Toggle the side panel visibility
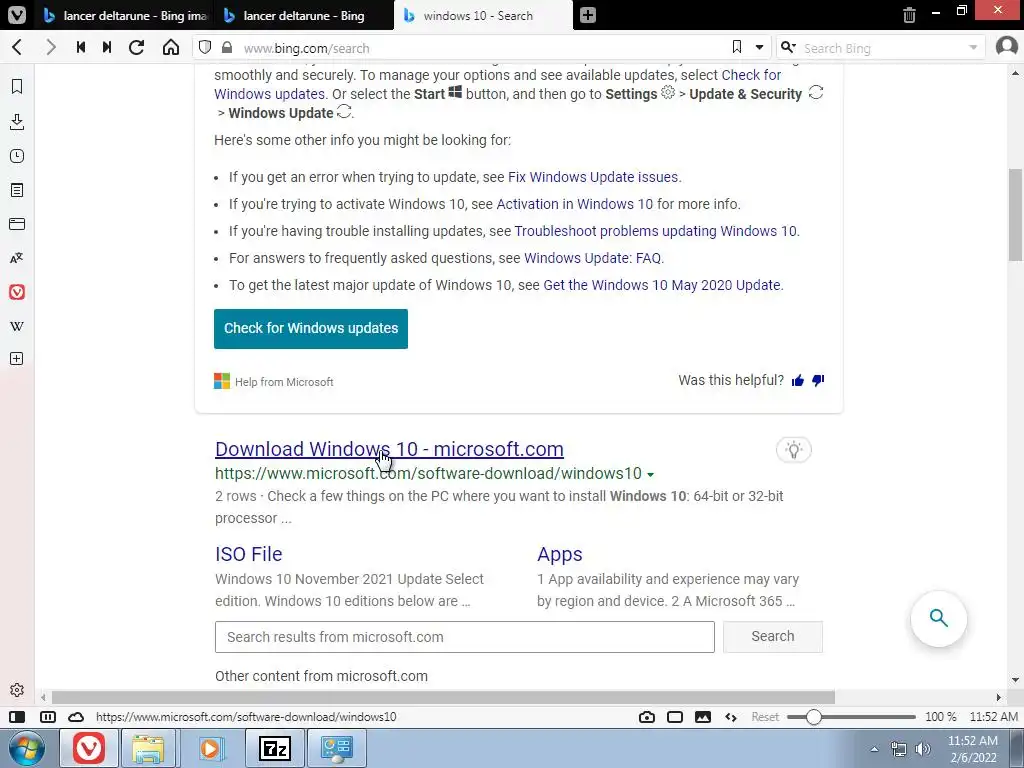This screenshot has height=768, width=1024. [x=17, y=716]
